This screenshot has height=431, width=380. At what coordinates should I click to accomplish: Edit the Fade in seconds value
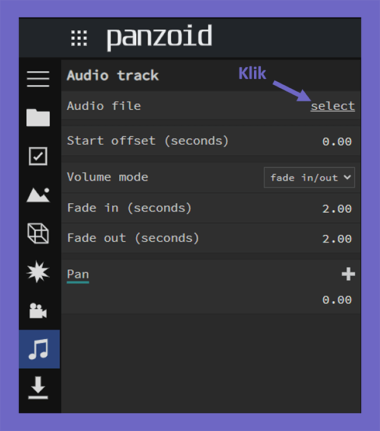[337, 209]
